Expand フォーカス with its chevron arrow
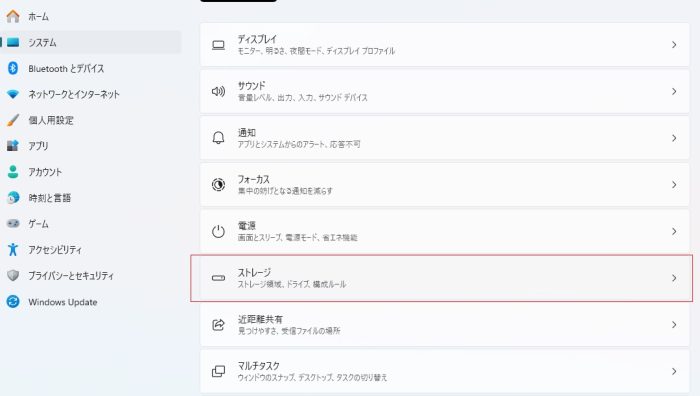Screen dimensions: 700x396 click(x=674, y=185)
